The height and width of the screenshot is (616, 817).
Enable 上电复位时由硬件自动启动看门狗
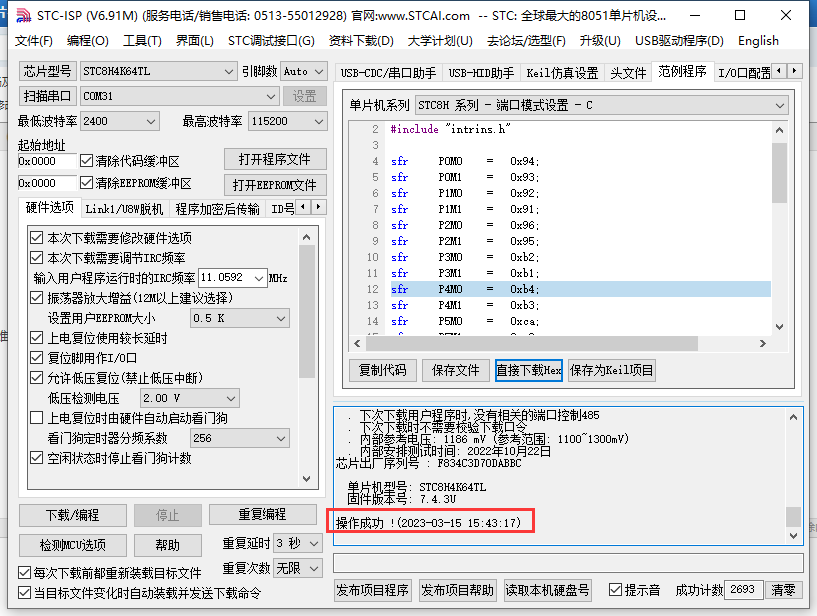tap(36, 418)
